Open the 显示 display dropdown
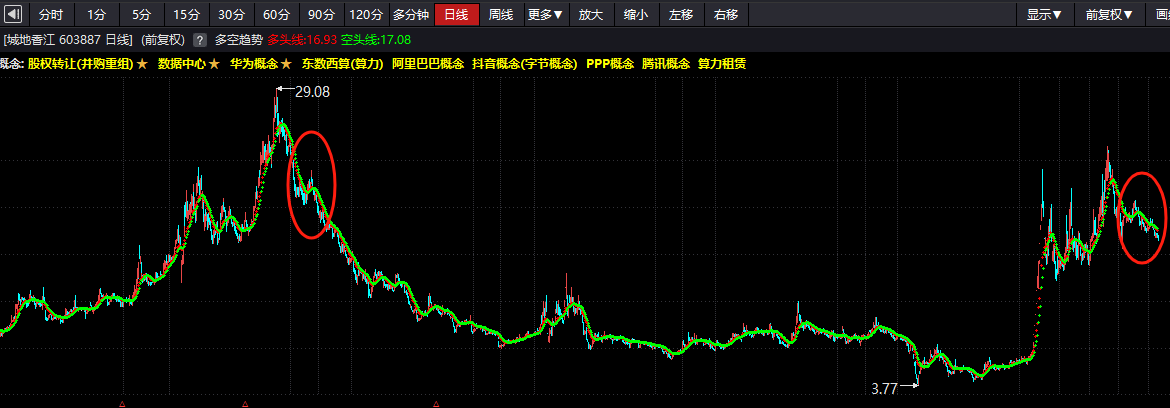The image size is (1170, 408). tap(1045, 14)
